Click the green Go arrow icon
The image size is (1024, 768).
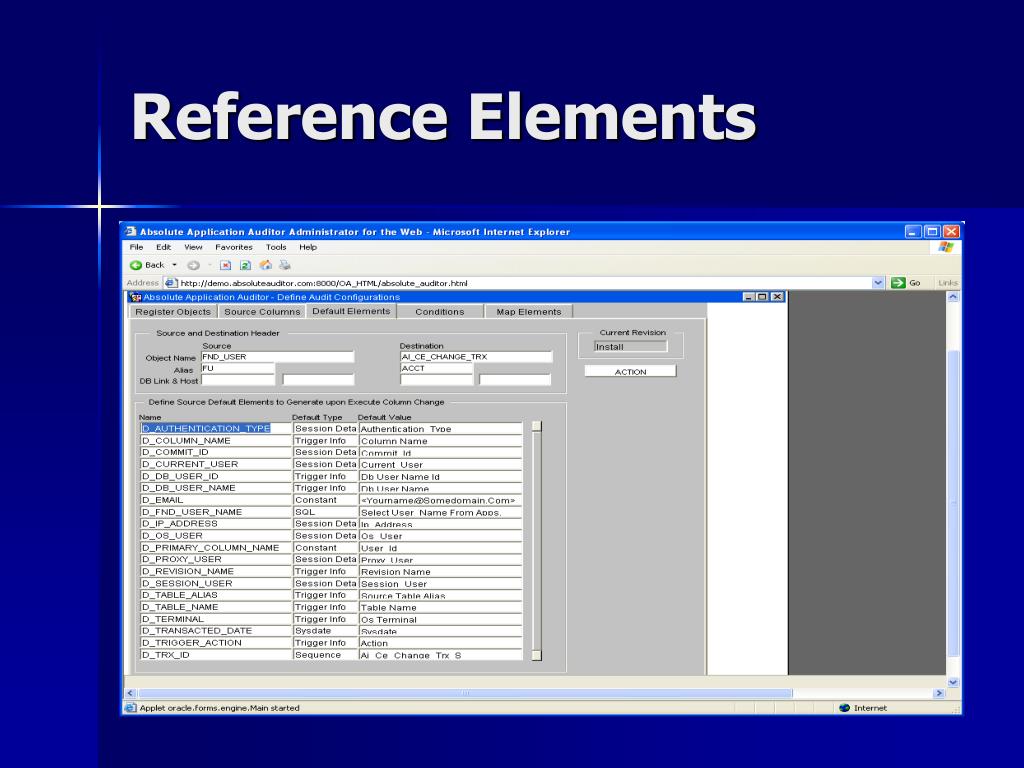coord(898,283)
